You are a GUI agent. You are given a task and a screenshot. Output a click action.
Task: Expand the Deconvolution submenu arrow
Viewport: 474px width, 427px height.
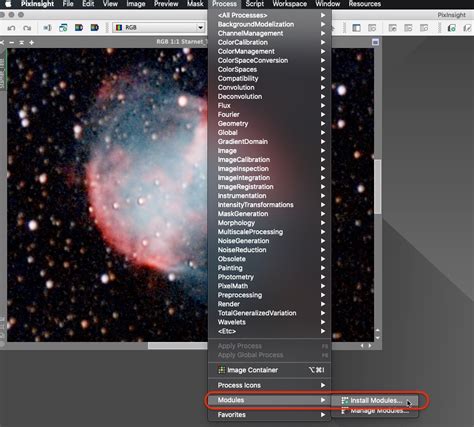(x=323, y=97)
